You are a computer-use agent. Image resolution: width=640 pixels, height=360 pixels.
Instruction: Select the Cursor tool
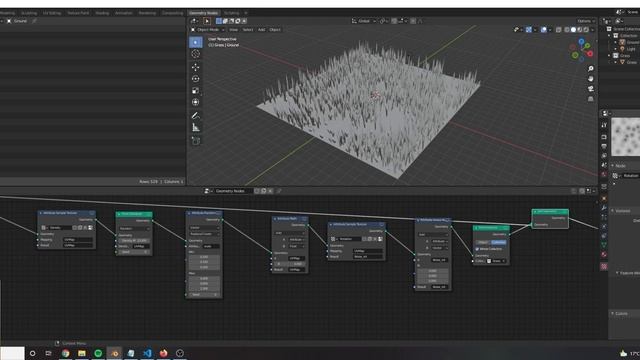click(x=196, y=54)
